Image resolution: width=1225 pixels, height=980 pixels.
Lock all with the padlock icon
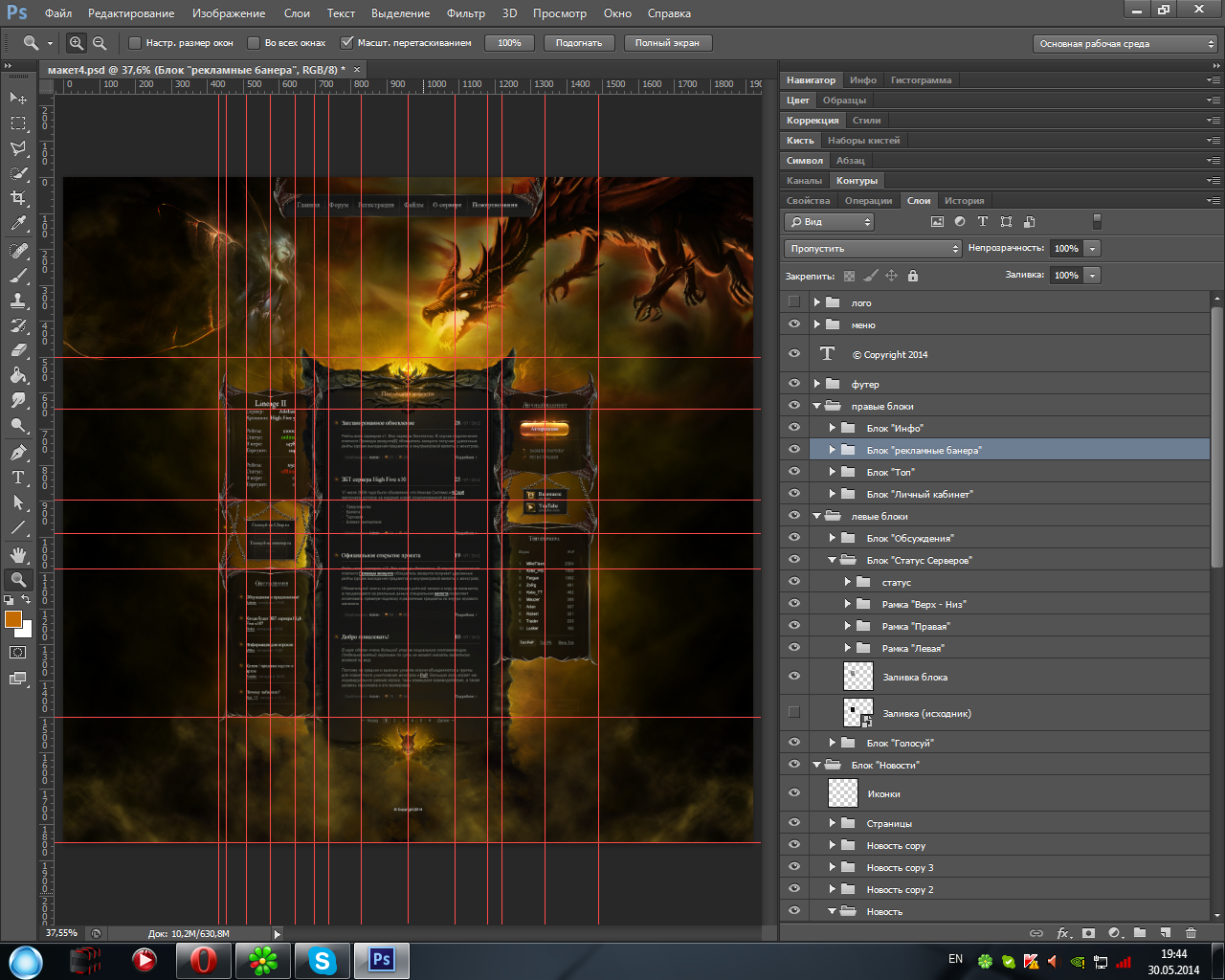913,276
